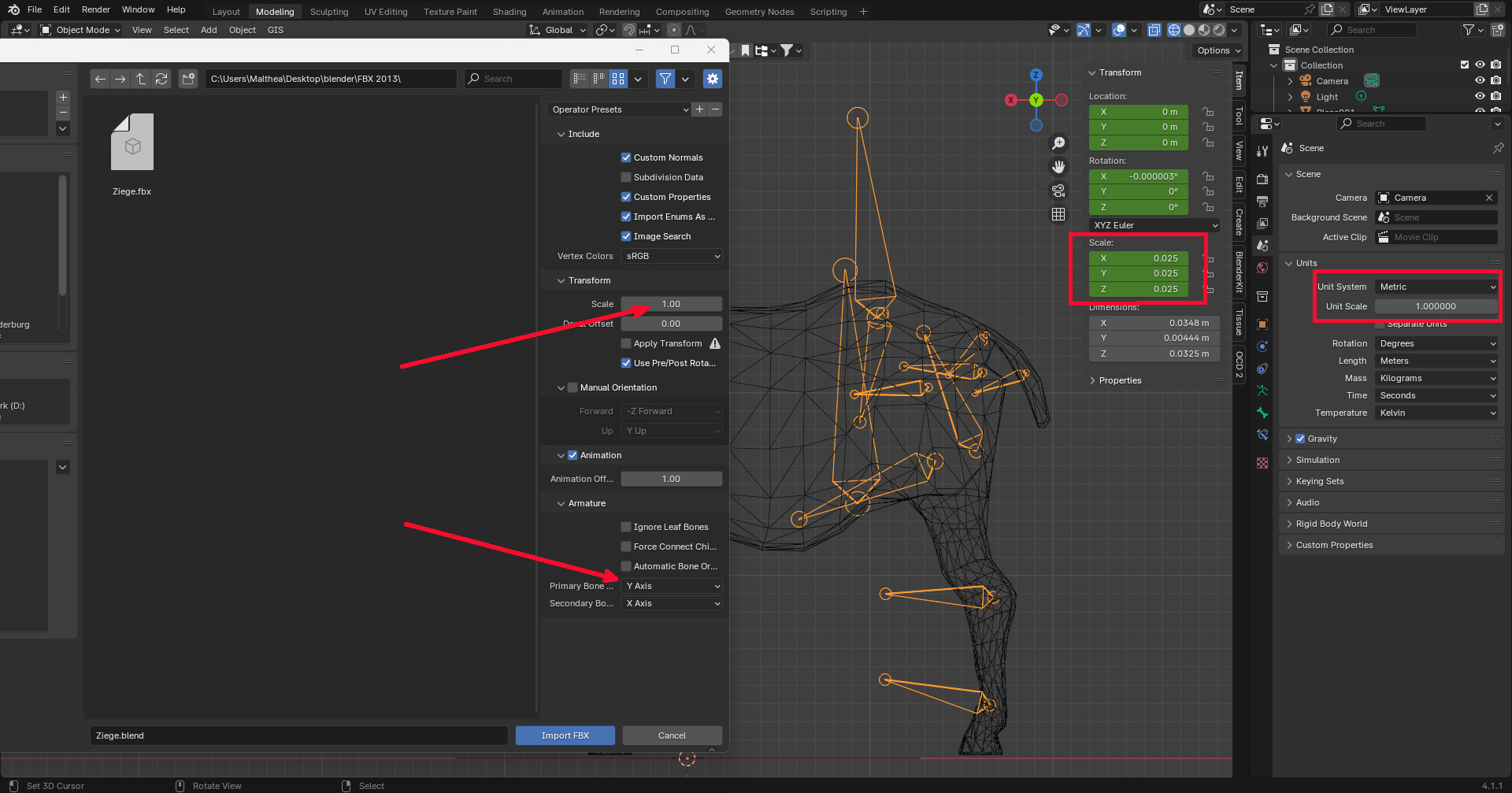Image resolution: width=1512 pixels, height=793 pixels.
Task: Click the zoom magnifier icon in the viewport
Action: (1058, 143)
